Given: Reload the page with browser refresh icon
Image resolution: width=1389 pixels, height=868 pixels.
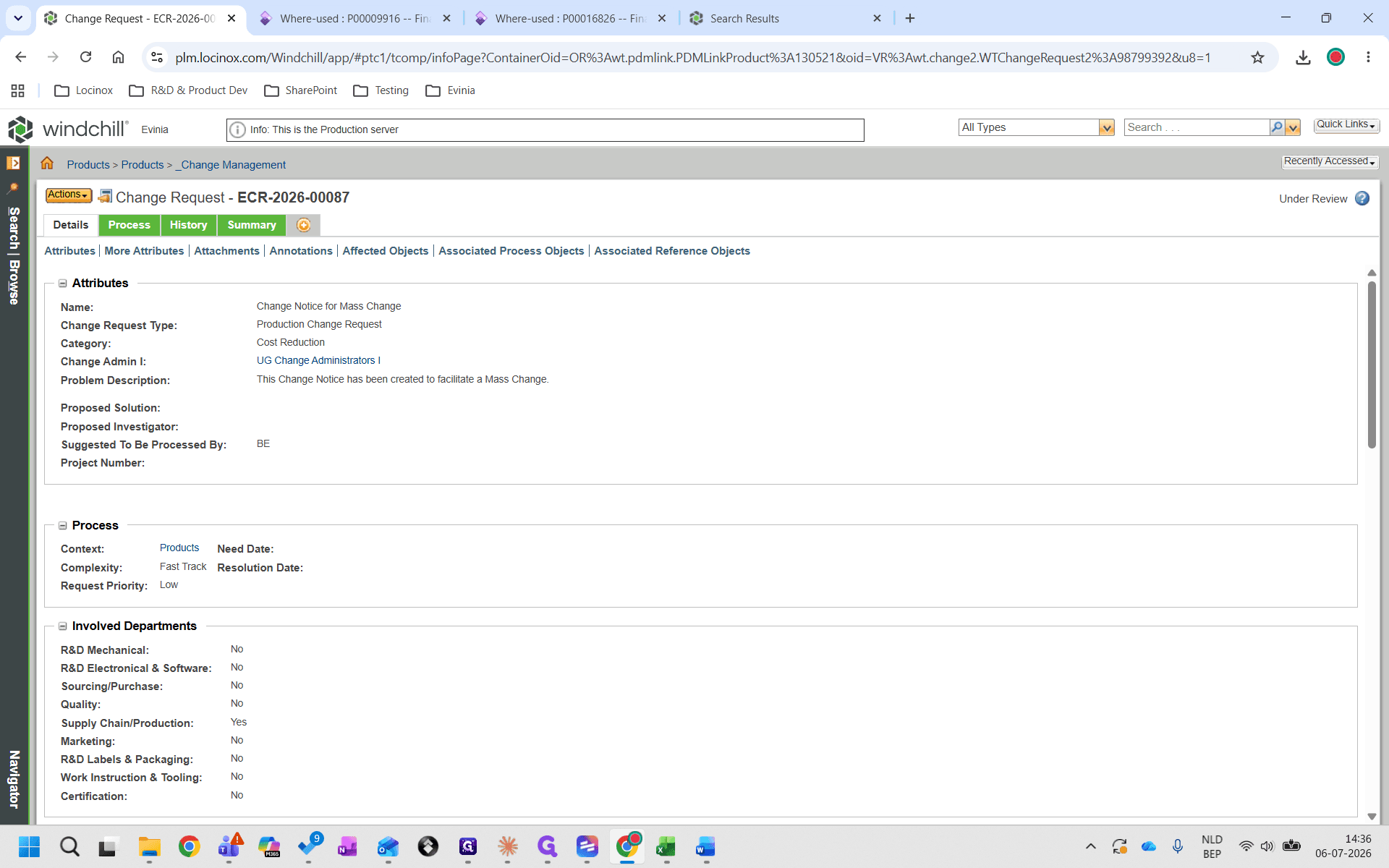Looking at the screenshot, I should click(85, 57).
